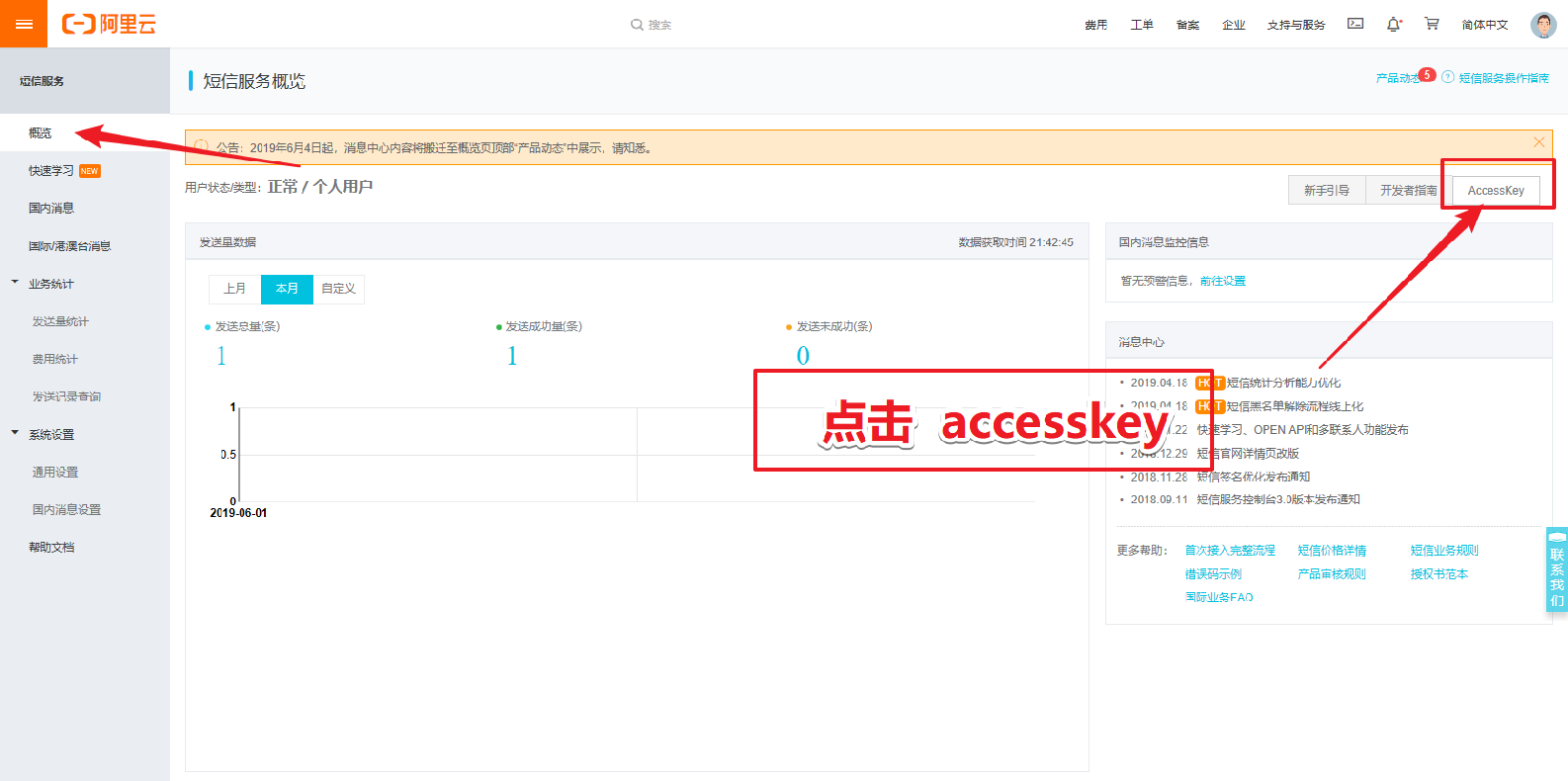Open the user avatar profile menu
Image resolution: width=1568 pixels, height=781 pixels.
tap(1543, 25)
